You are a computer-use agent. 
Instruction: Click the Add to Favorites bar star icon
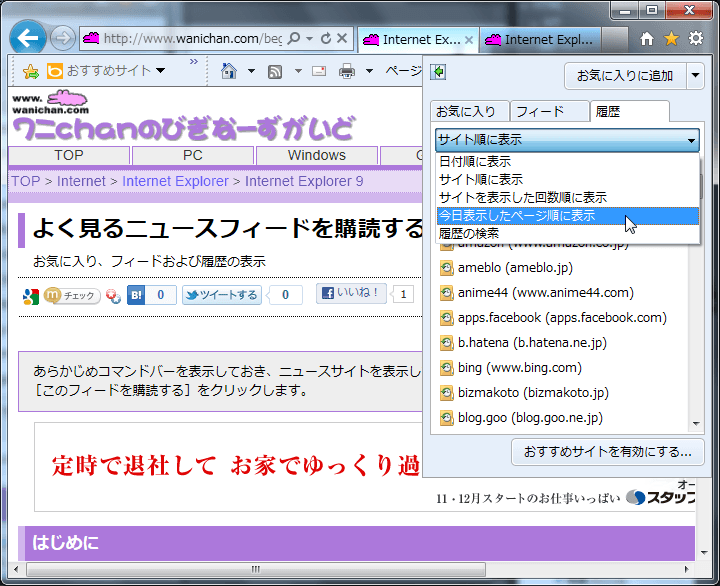(x=31, y=71)
